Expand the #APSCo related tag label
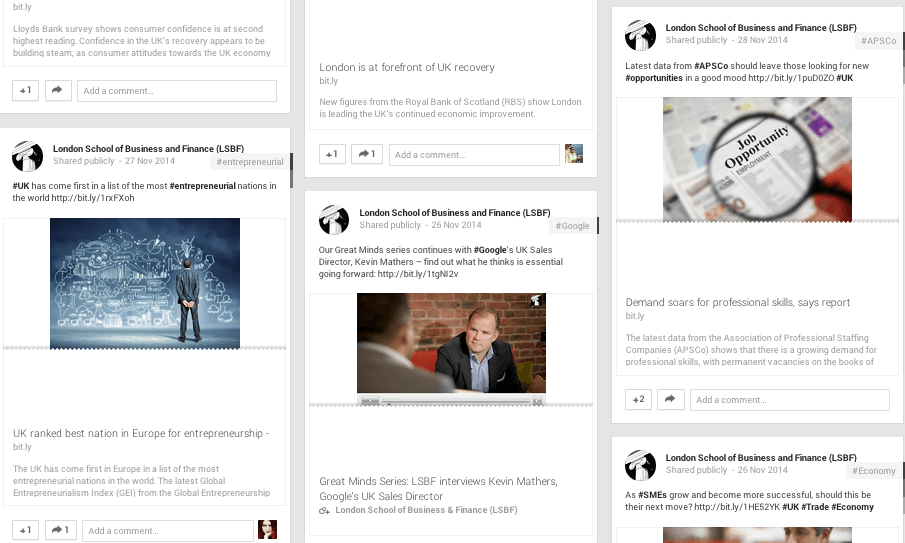This screenshot has width=905, height=543. click(x=877, y=41)
